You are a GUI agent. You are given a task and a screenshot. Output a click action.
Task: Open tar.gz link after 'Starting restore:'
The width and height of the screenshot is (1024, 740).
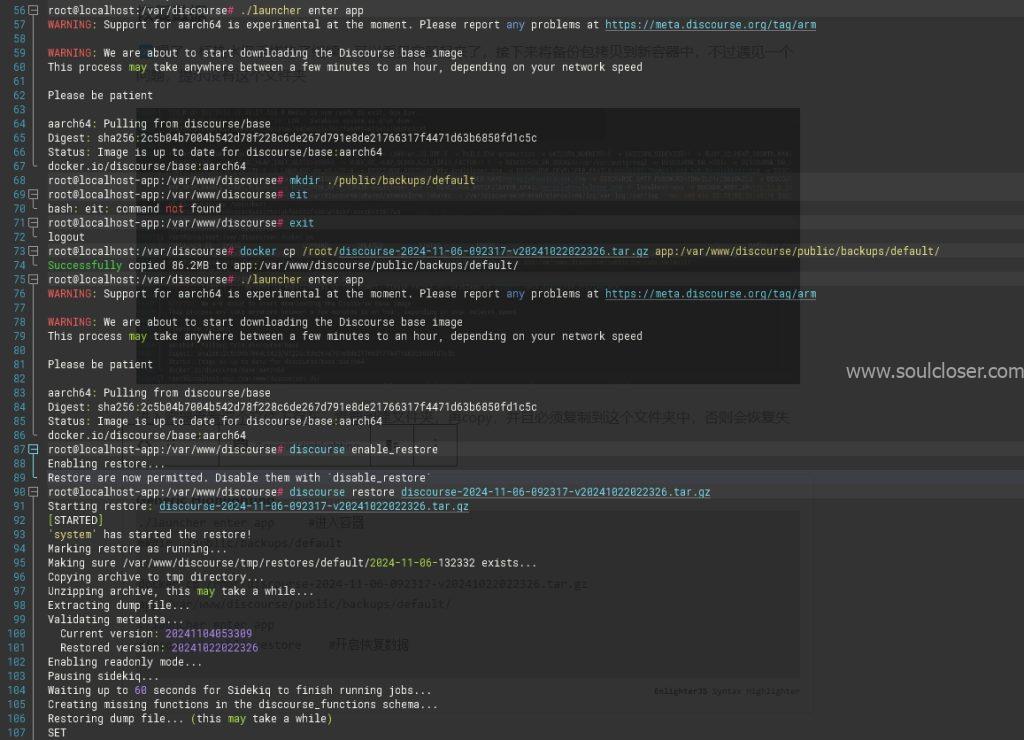[313, 507]
